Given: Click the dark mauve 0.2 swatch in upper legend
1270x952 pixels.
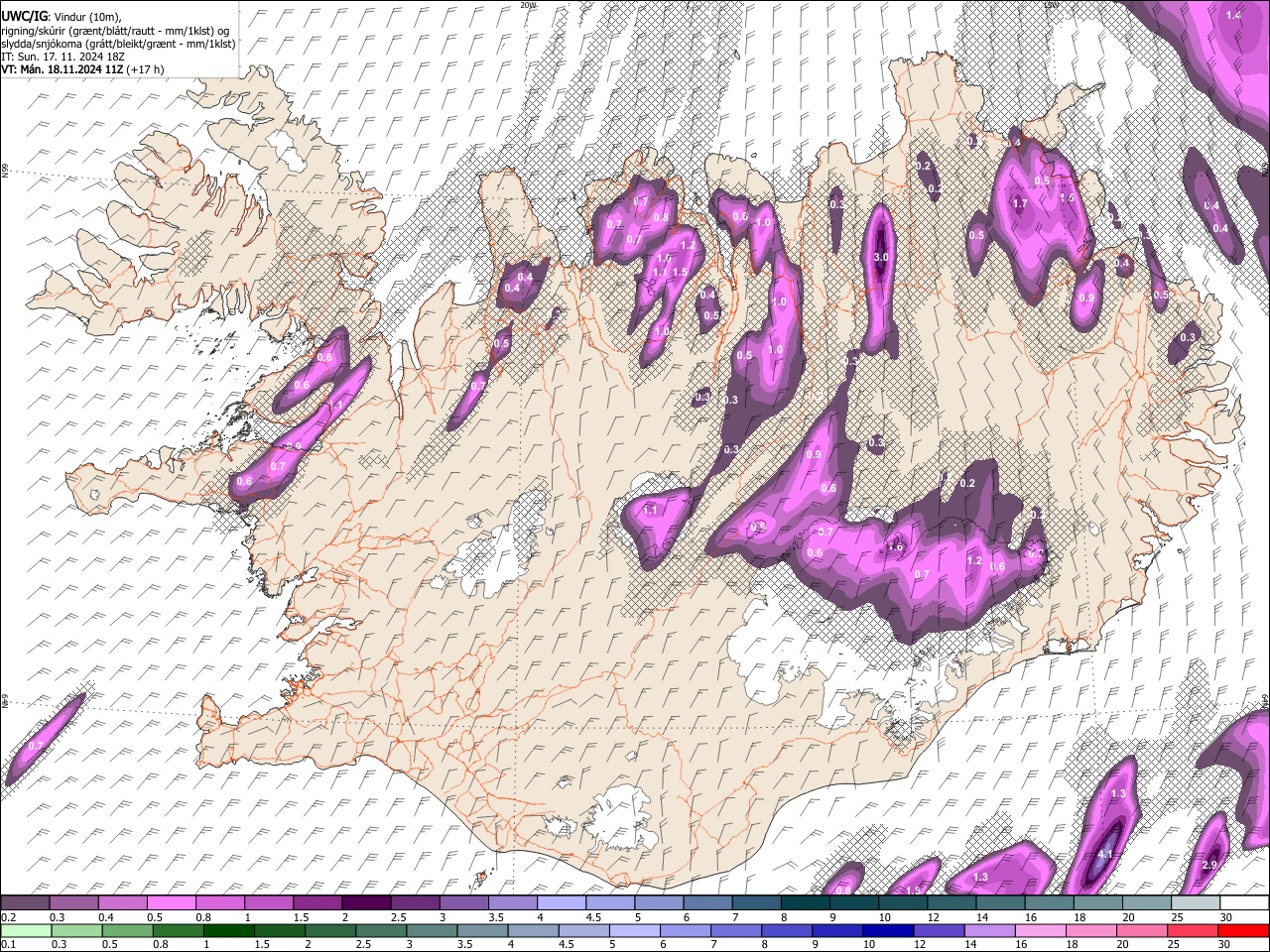Looking at the screenshot, I should (x=25, y=902).
